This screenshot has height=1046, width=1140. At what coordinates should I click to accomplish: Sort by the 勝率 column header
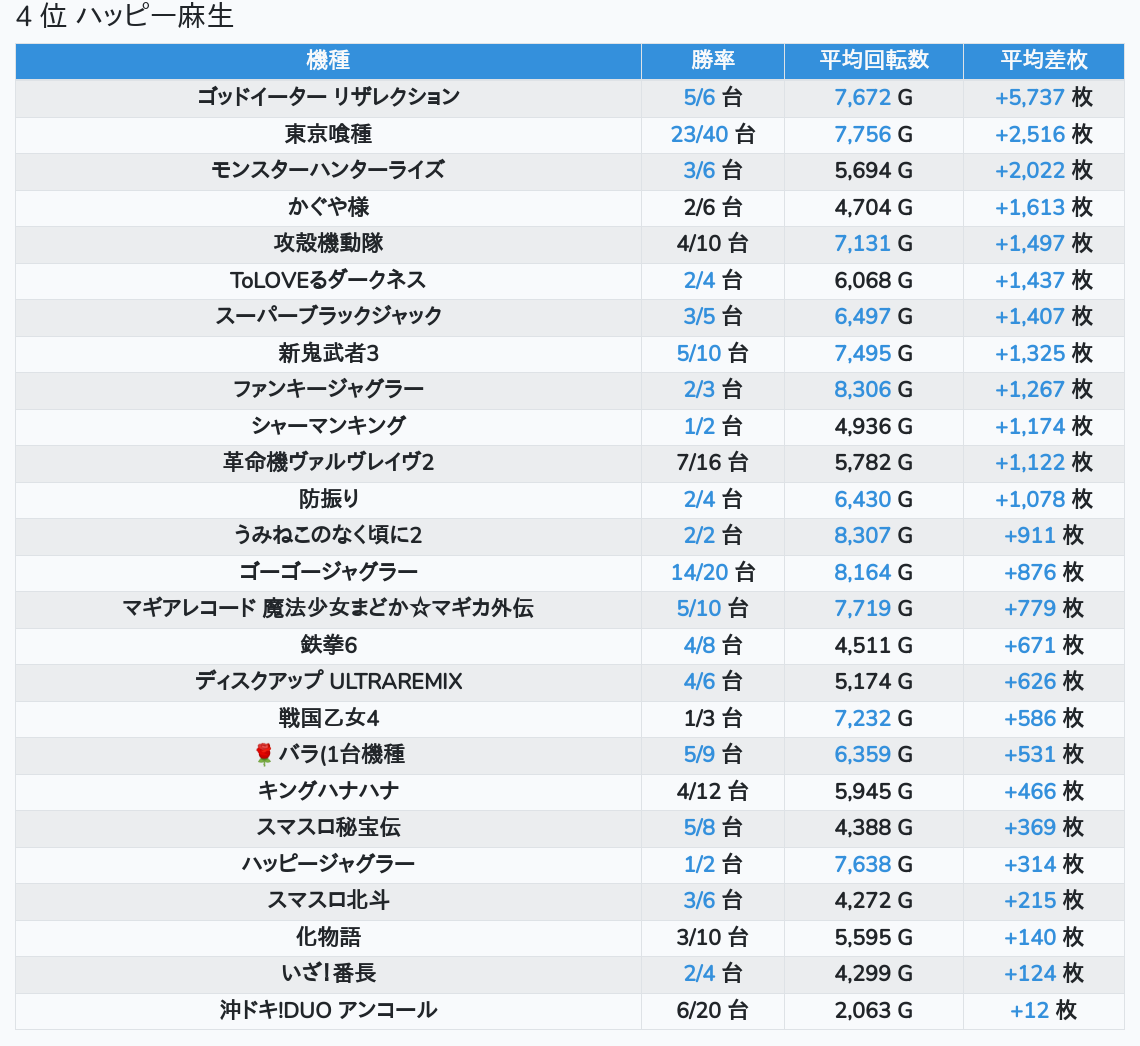point(712,60)
